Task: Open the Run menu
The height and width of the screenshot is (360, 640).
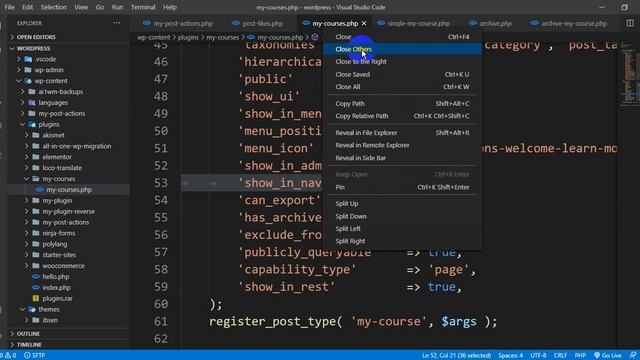Action: (117, 7)
